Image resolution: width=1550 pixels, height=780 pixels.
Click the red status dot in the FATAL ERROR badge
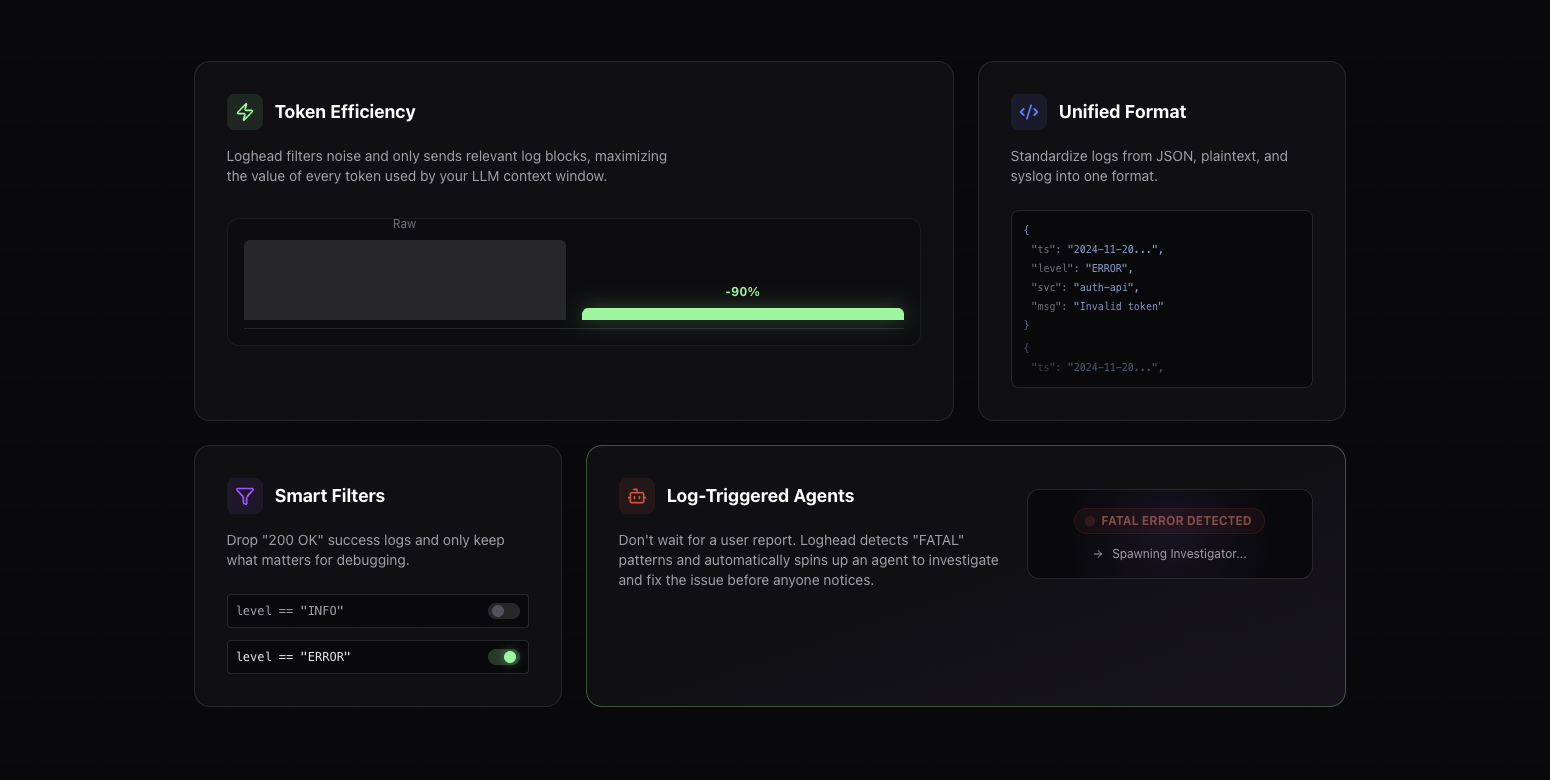pos(1089,521)
